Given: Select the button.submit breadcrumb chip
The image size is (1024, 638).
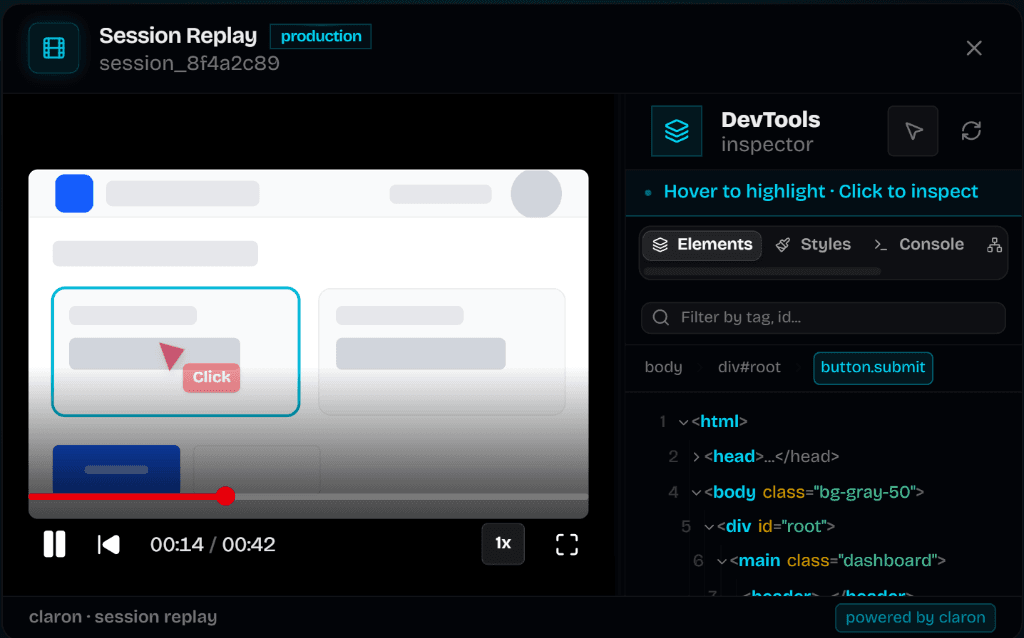Looking at the screenshot, I should (872, 368).
